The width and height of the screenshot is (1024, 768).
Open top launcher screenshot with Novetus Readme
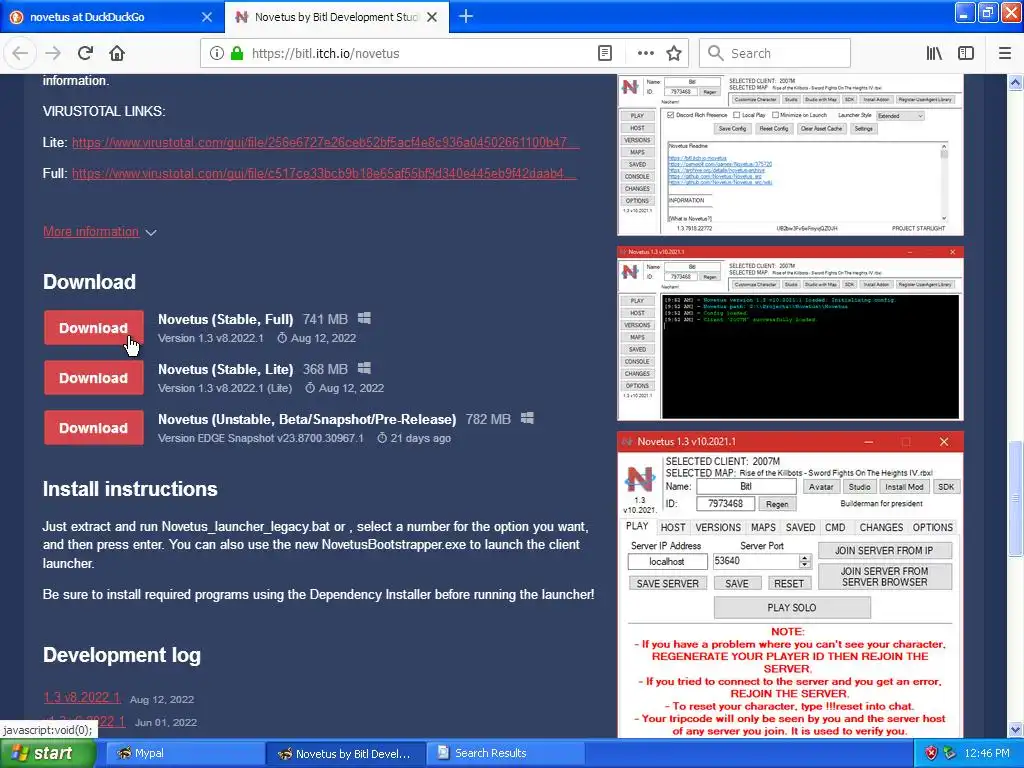[790, 155]
